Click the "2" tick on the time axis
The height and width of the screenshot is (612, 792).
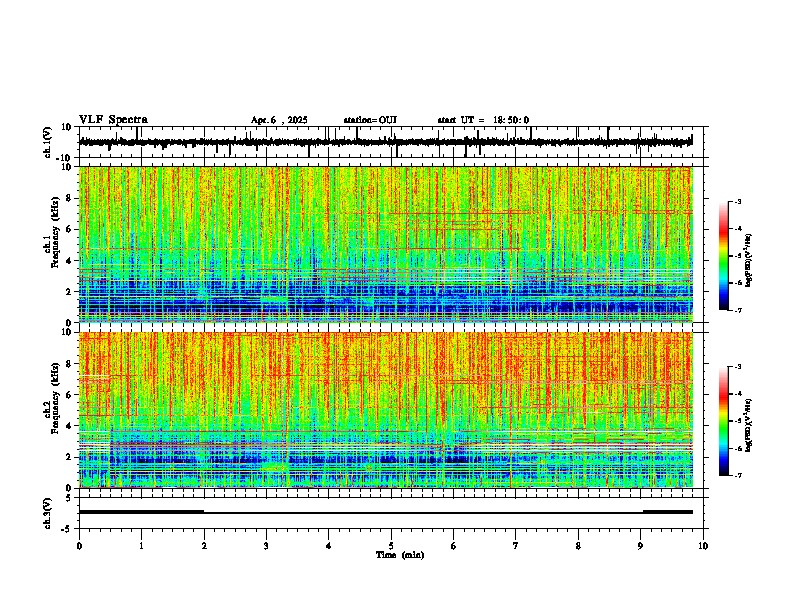click(x=204, y=546)
